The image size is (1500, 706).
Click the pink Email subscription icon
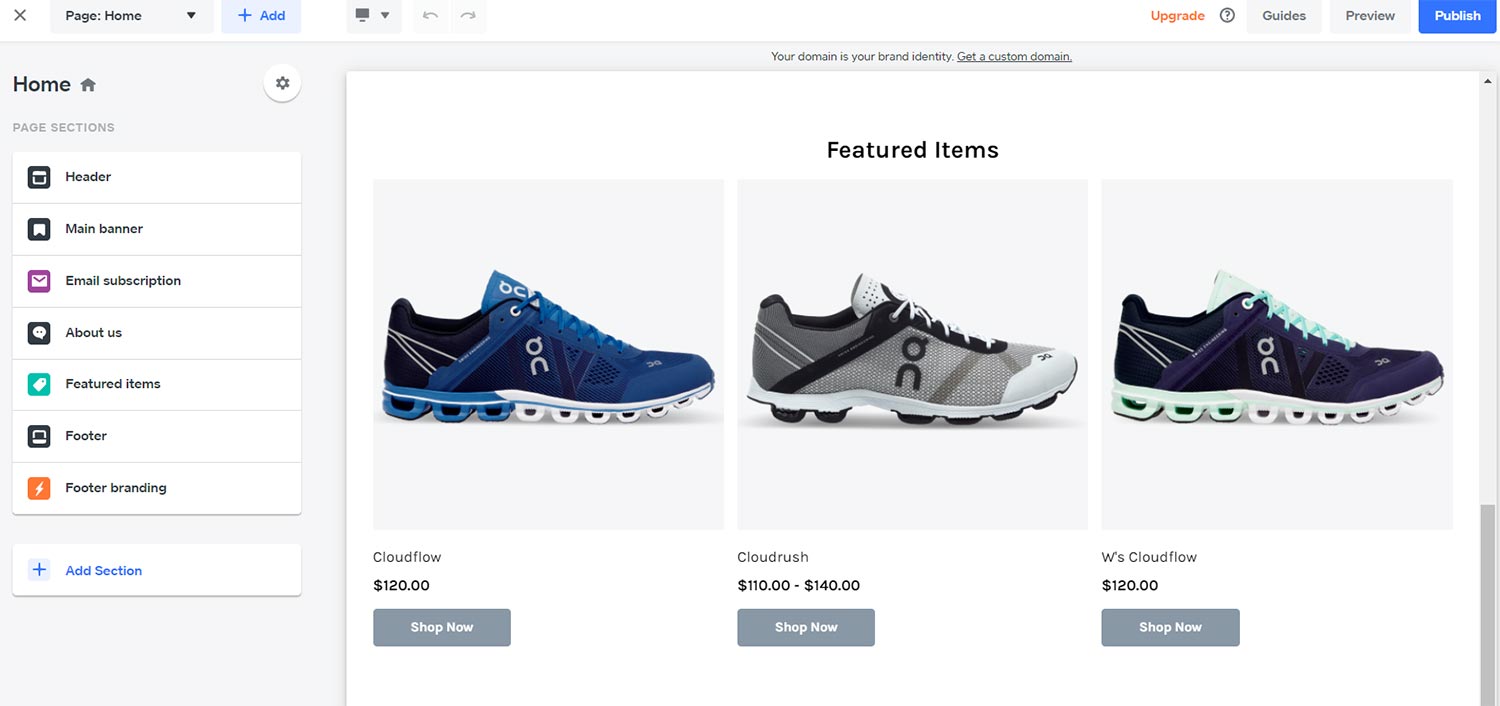click(38, 280)
